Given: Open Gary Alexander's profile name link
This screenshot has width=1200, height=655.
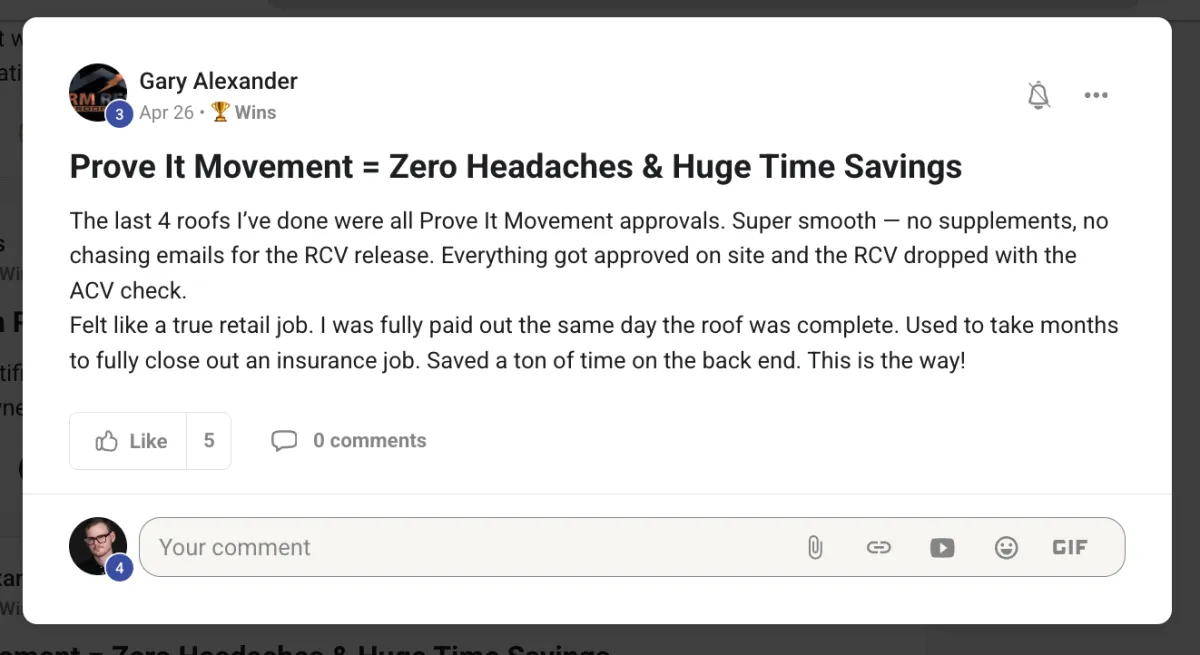Looking at the screenshot, I should [218, 81].
